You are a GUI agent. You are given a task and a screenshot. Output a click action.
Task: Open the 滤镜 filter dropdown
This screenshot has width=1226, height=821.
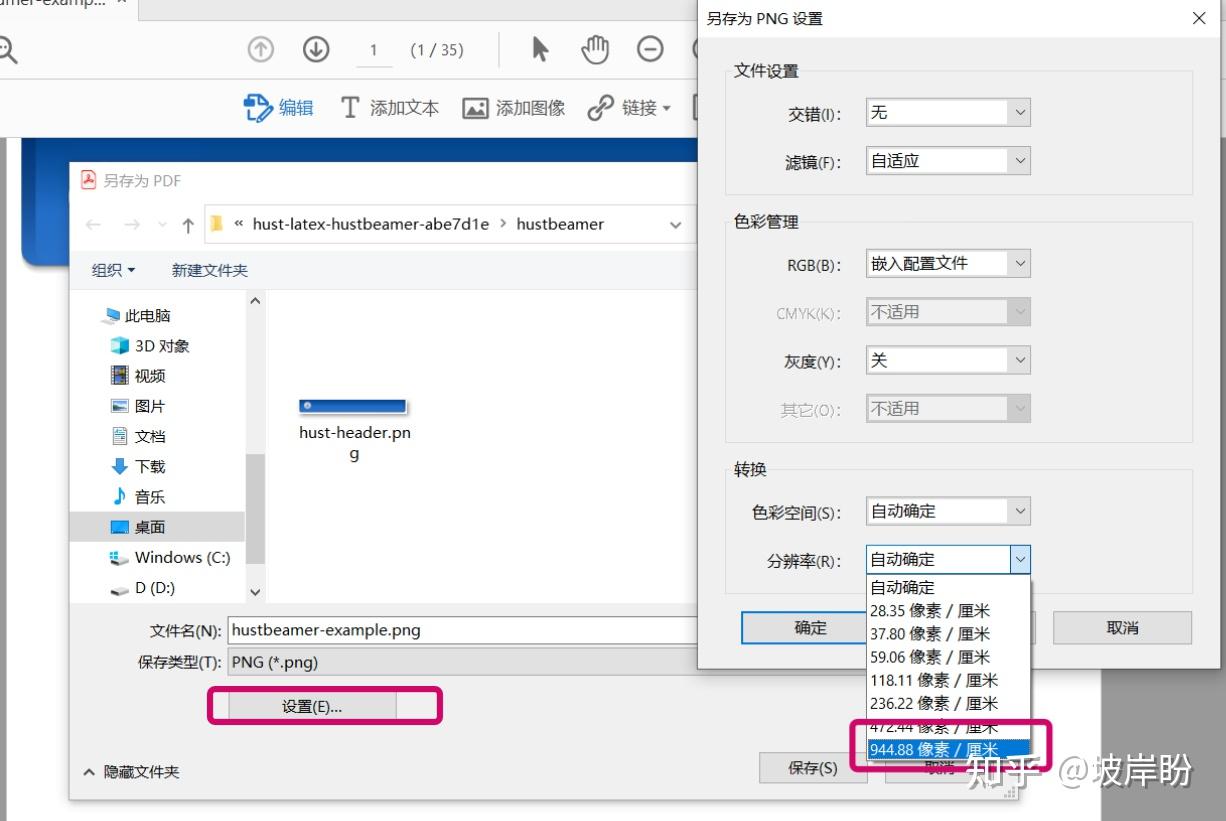coord(1019,160)
